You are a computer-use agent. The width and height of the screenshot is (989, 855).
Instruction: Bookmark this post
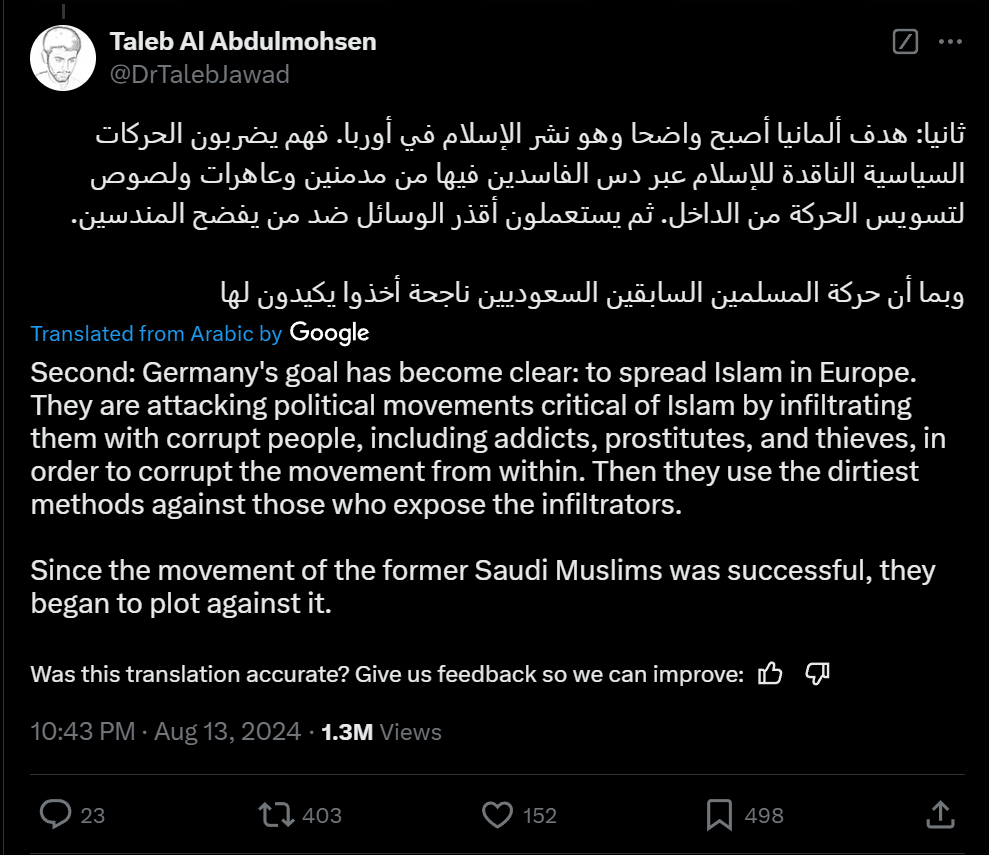pyautogui.click(x=719, y=815)
